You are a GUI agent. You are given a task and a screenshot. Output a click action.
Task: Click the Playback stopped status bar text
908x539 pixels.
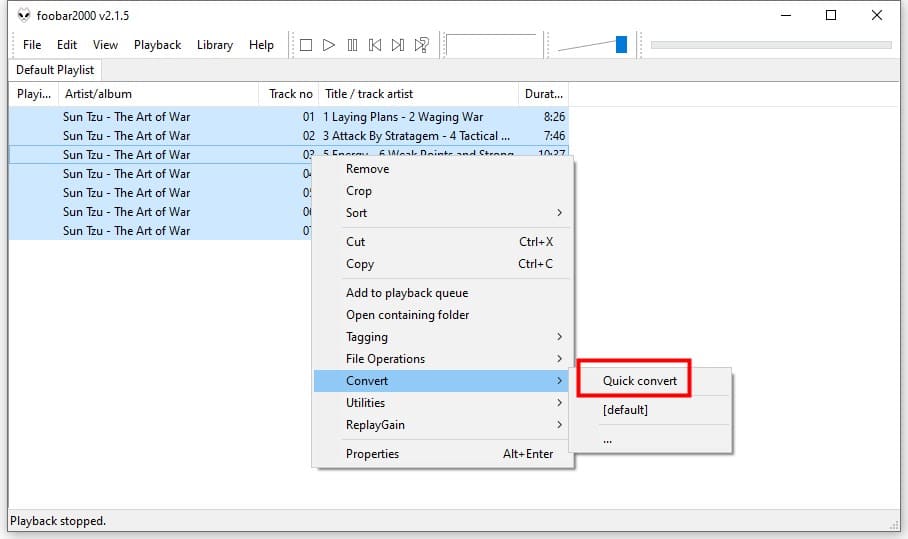tap(58, 521)
